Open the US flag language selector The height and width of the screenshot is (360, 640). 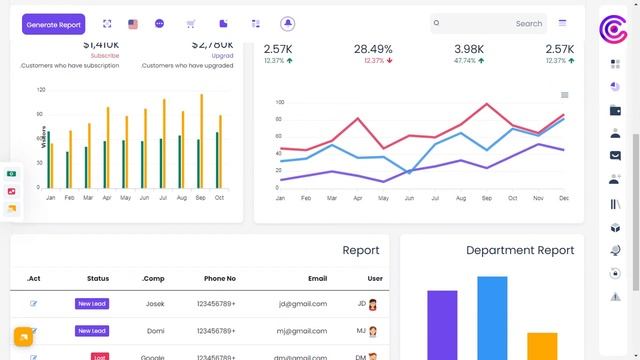[133, 24]
